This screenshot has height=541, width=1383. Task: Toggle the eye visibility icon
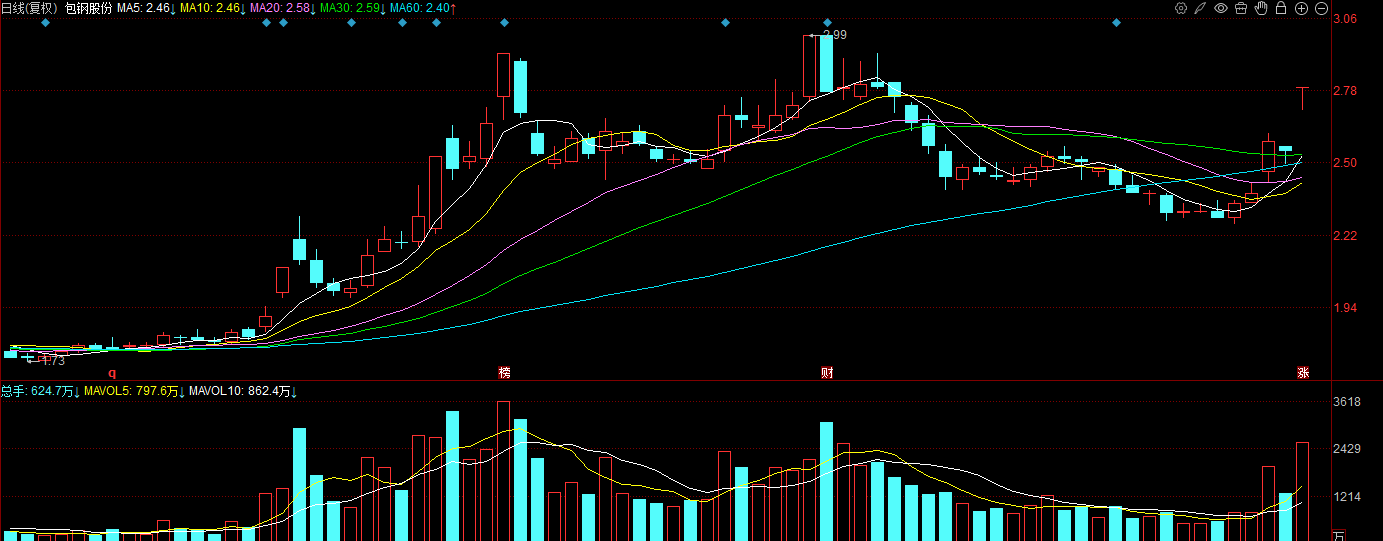1221,8
